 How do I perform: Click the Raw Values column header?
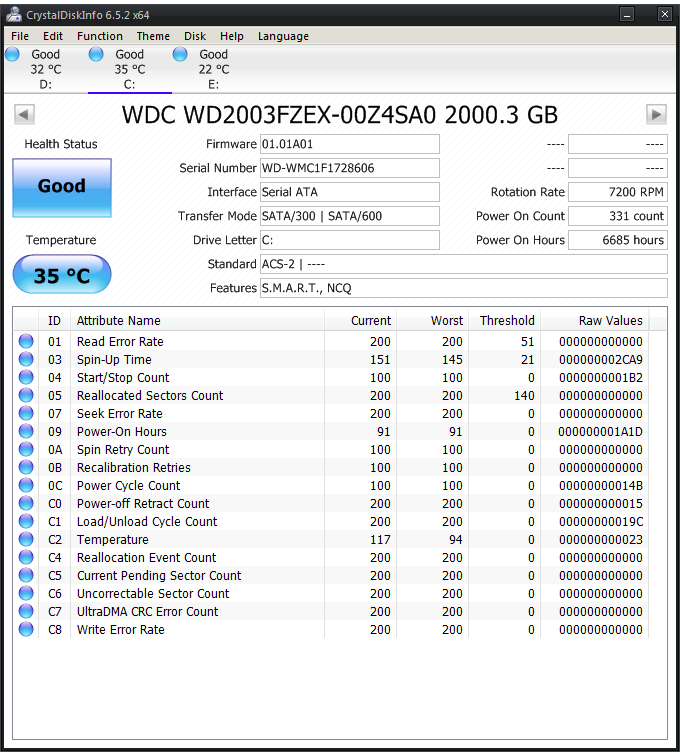[594, 320]
